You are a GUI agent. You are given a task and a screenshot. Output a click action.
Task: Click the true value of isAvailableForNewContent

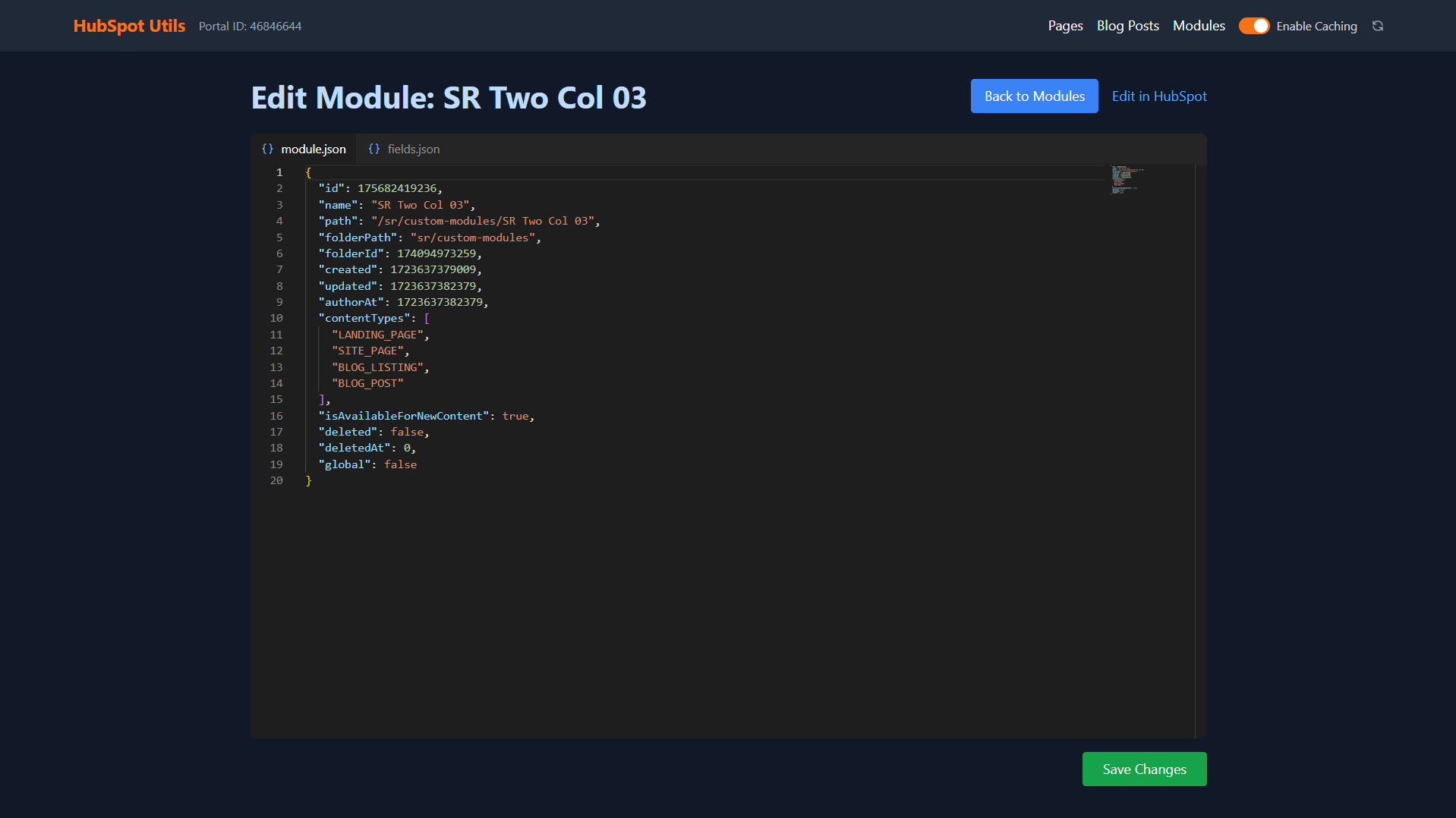[515, 415]
